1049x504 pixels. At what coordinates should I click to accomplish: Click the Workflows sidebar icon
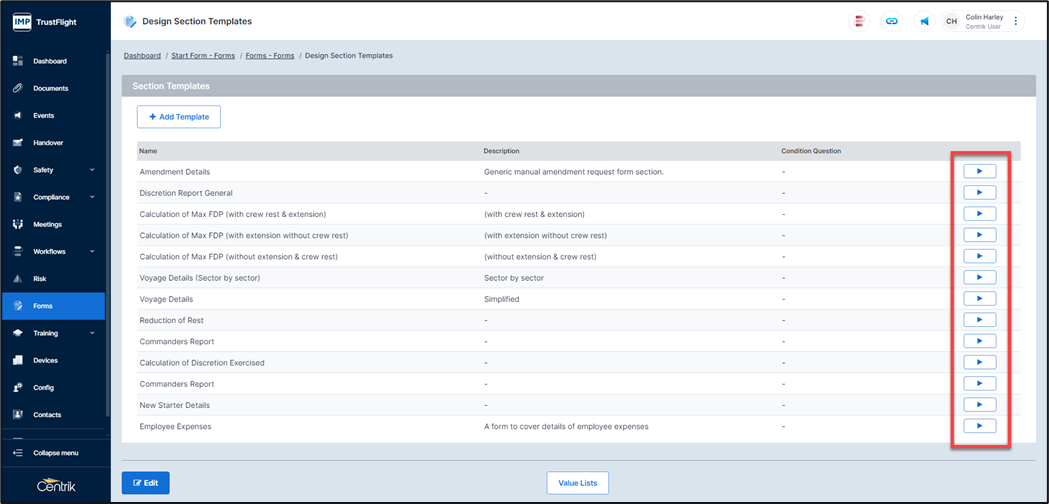tap(18, 252)
